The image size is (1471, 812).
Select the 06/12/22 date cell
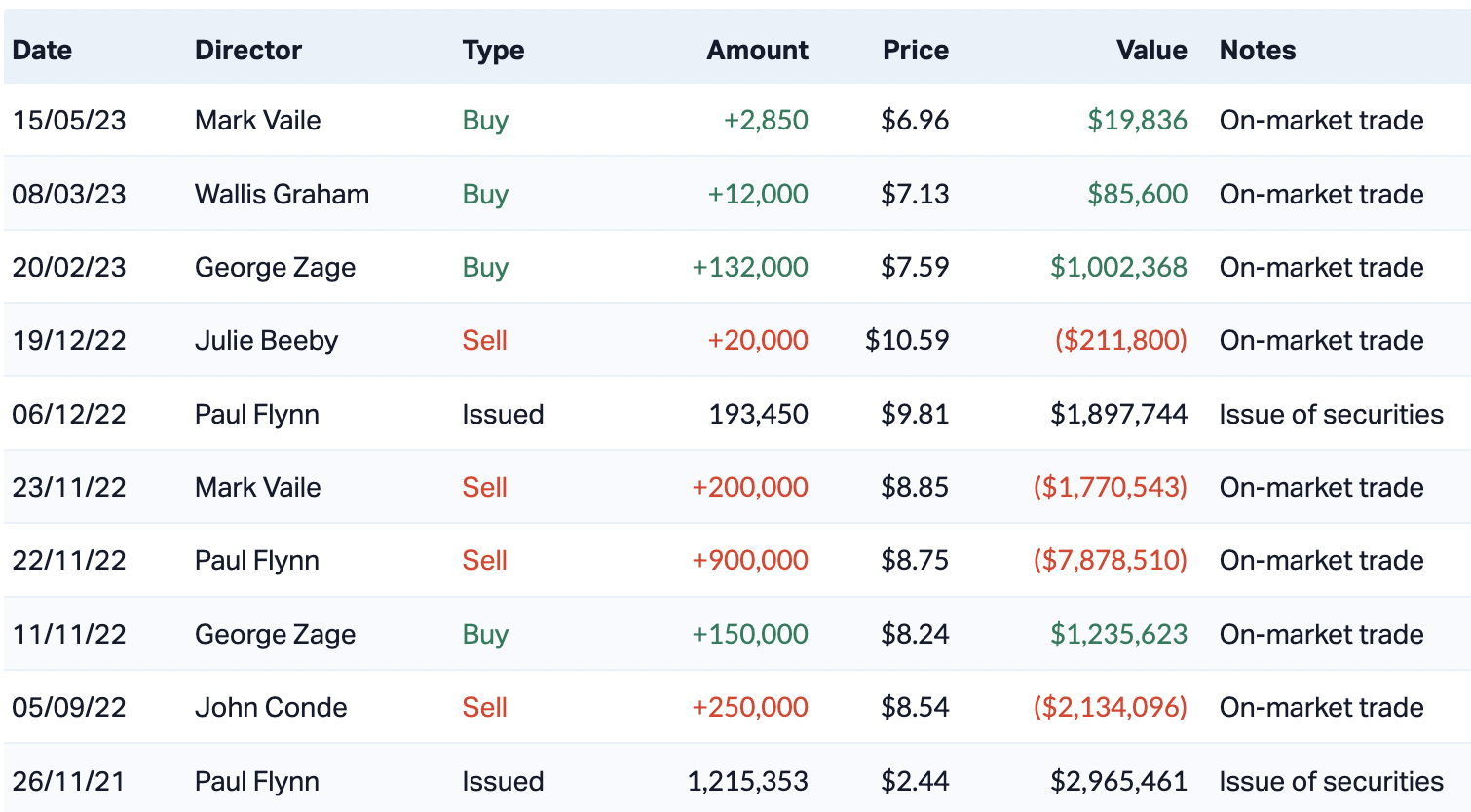[x=69, y=414]
